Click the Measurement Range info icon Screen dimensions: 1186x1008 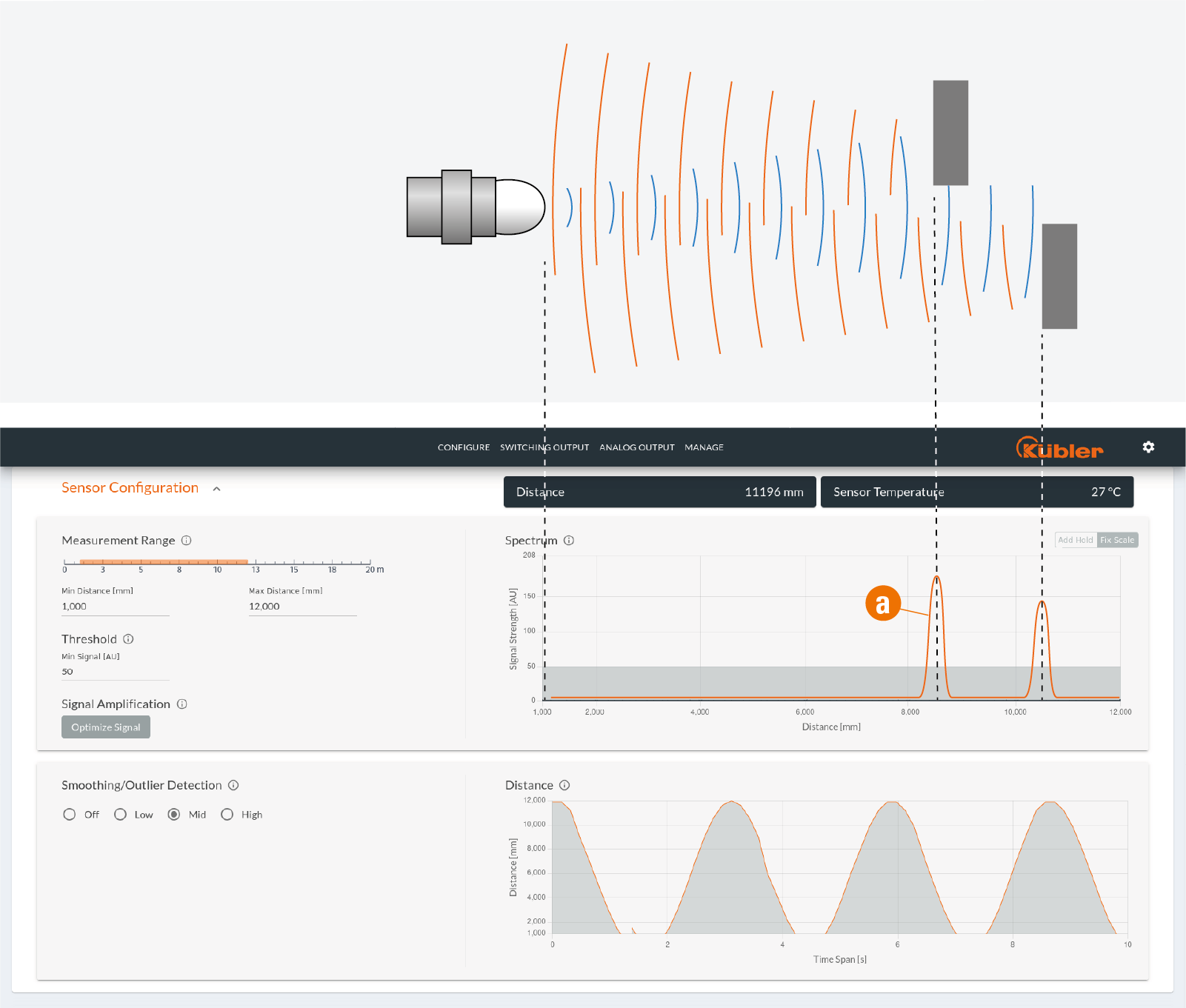coord(187,541)
